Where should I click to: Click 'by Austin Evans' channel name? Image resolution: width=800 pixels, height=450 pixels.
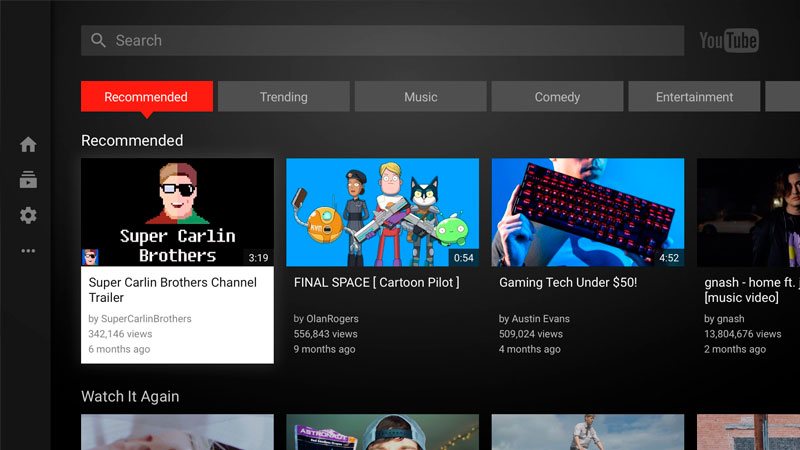click(534, 318)
